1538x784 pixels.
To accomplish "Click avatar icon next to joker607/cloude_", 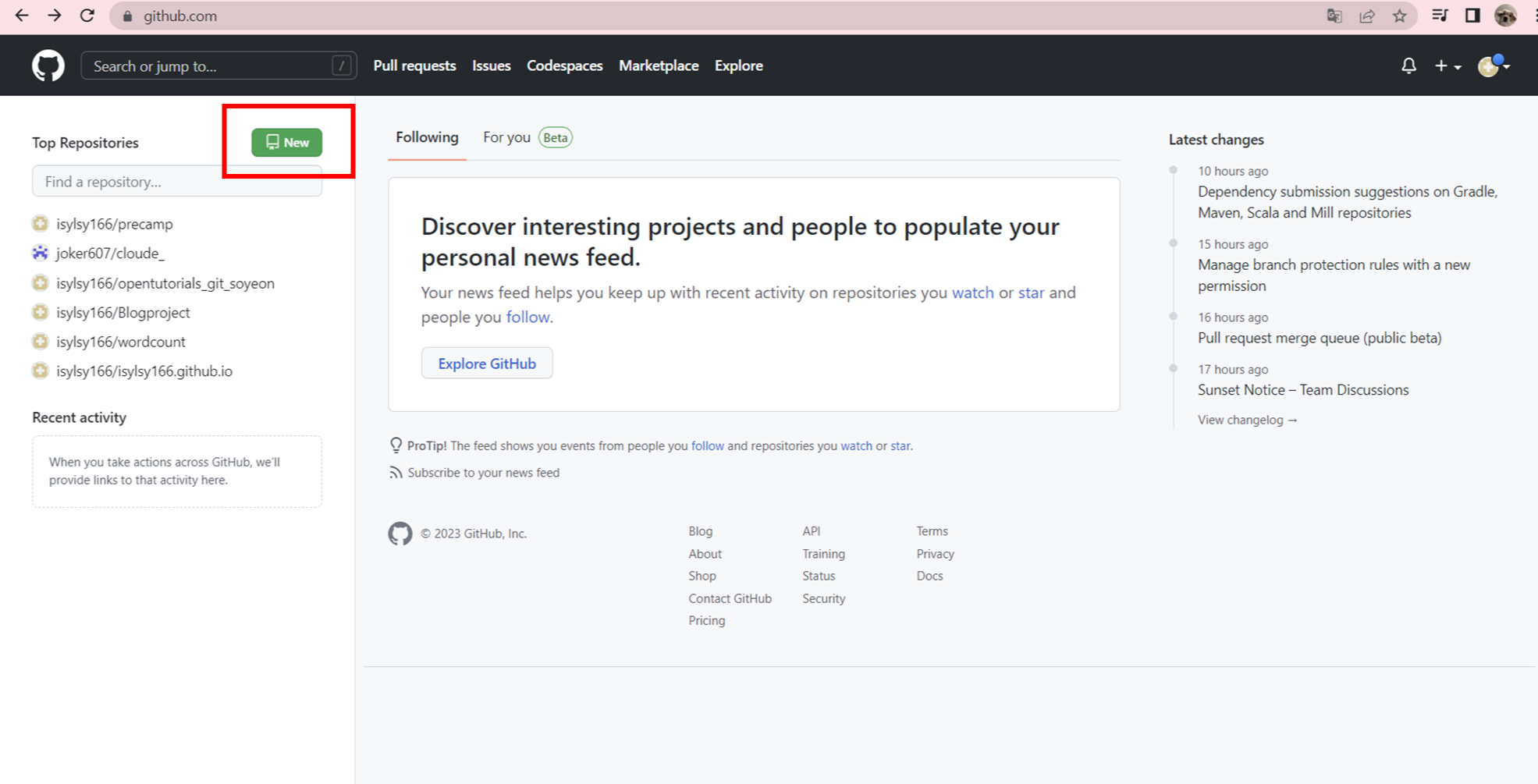I will 41,253.
